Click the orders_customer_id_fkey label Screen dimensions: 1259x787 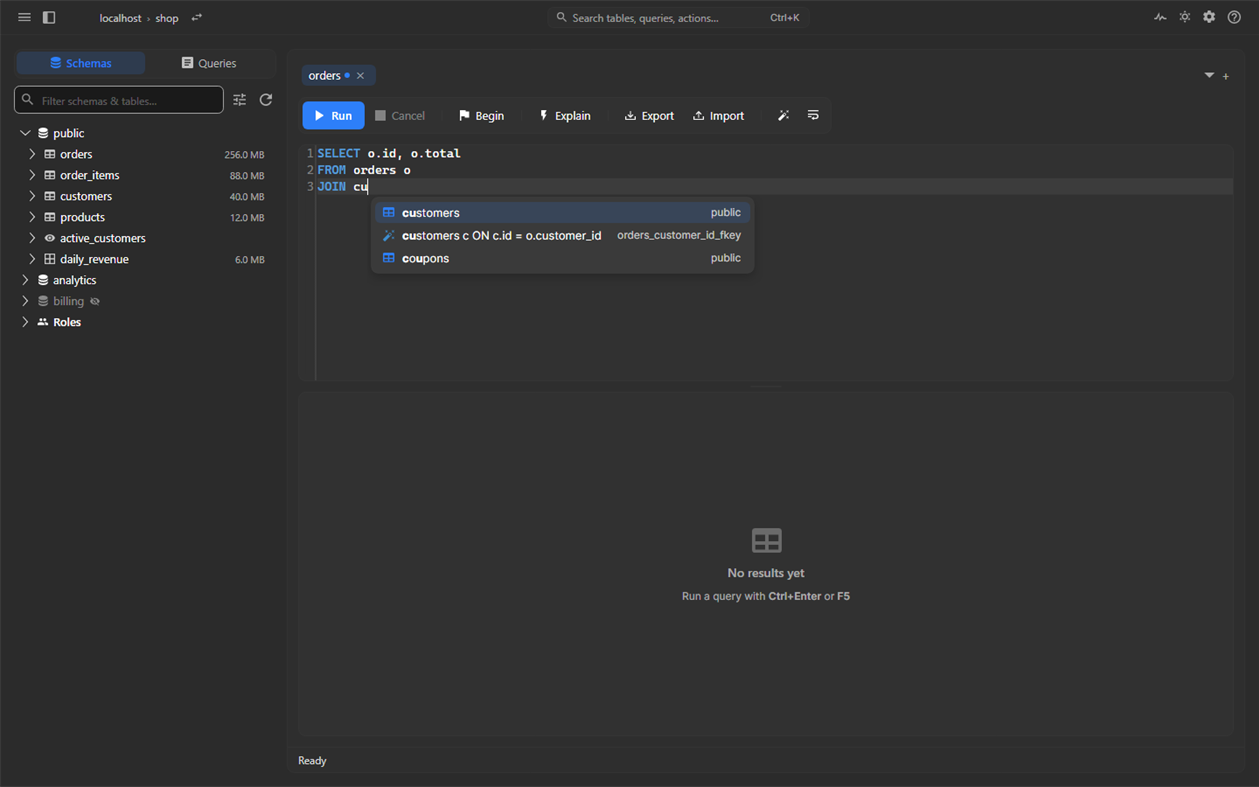[679, 235]
